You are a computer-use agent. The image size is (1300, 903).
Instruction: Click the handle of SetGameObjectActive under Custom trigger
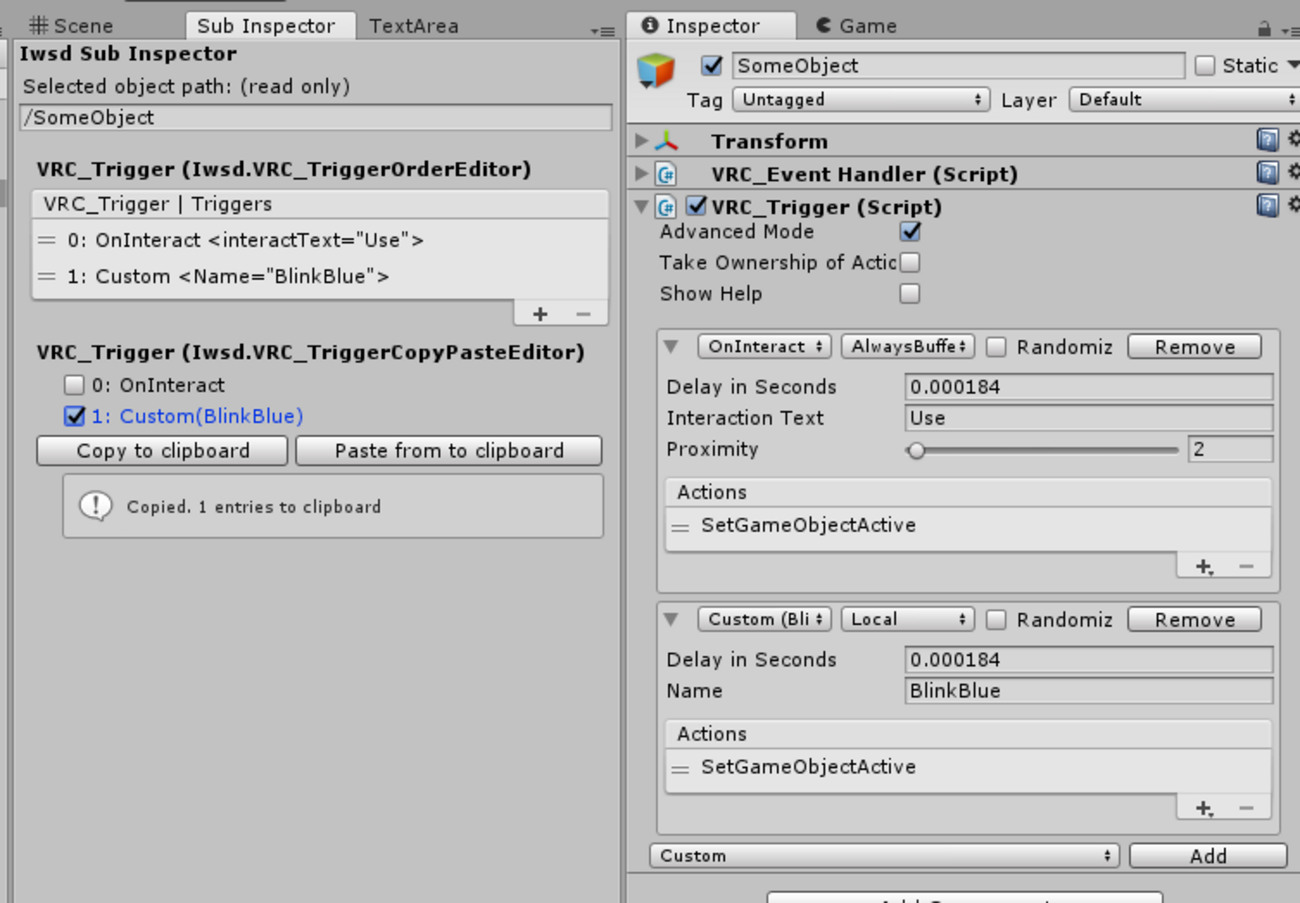(x=681, y=769)
